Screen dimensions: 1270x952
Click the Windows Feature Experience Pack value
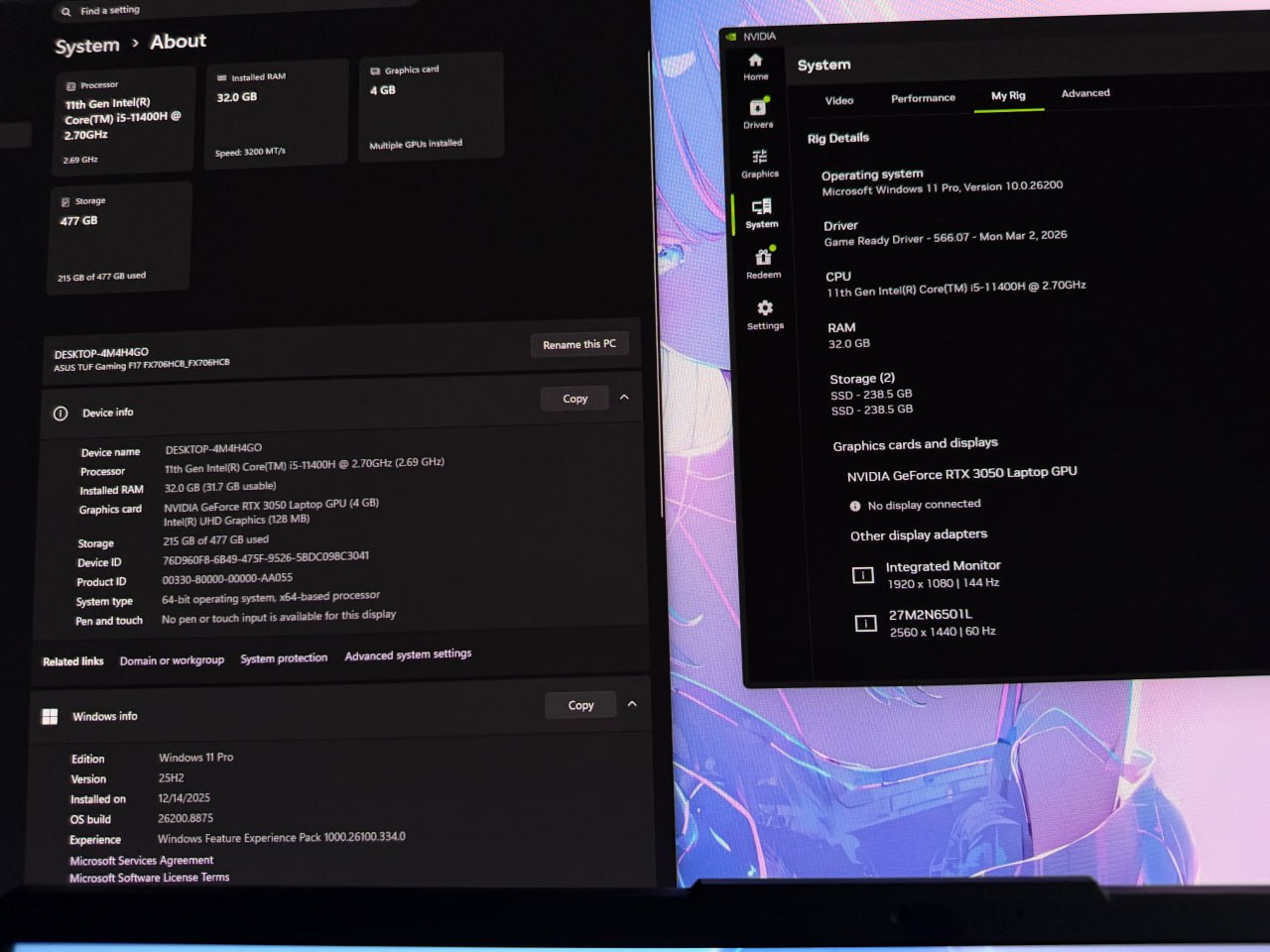click(x=282, y=838)
